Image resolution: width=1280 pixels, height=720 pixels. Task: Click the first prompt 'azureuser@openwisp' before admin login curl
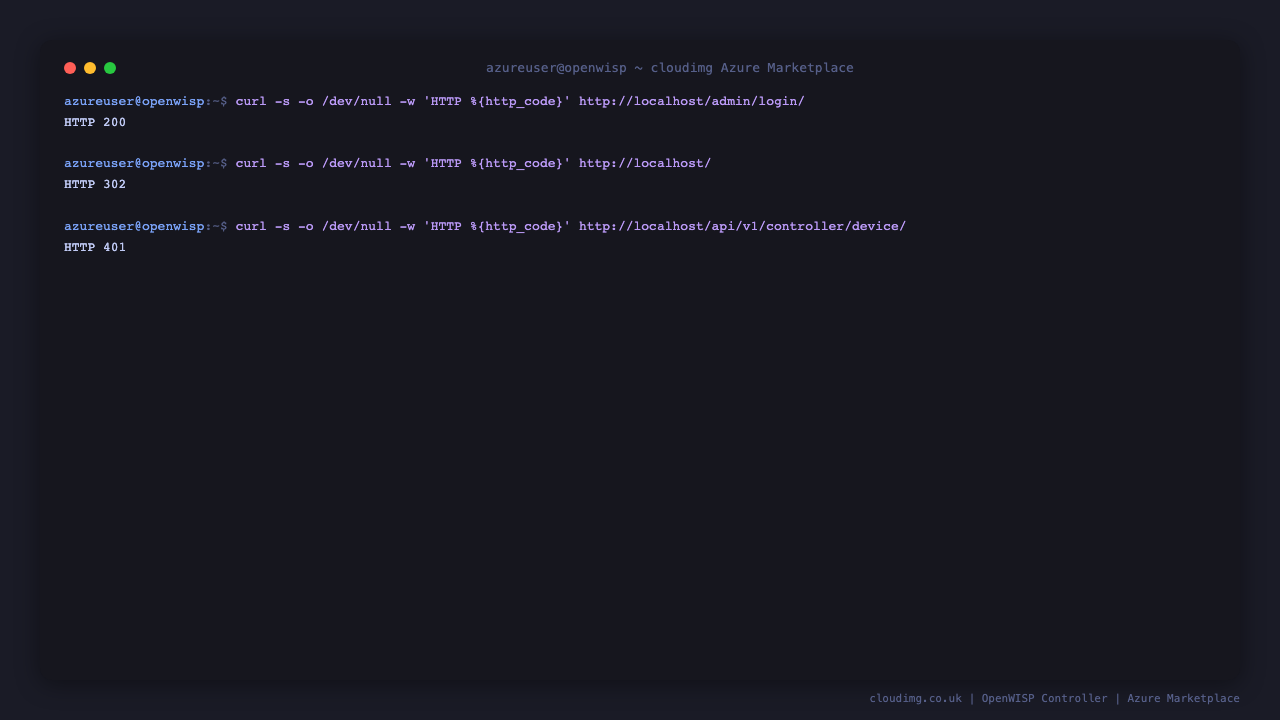click(x=134, y=101)
